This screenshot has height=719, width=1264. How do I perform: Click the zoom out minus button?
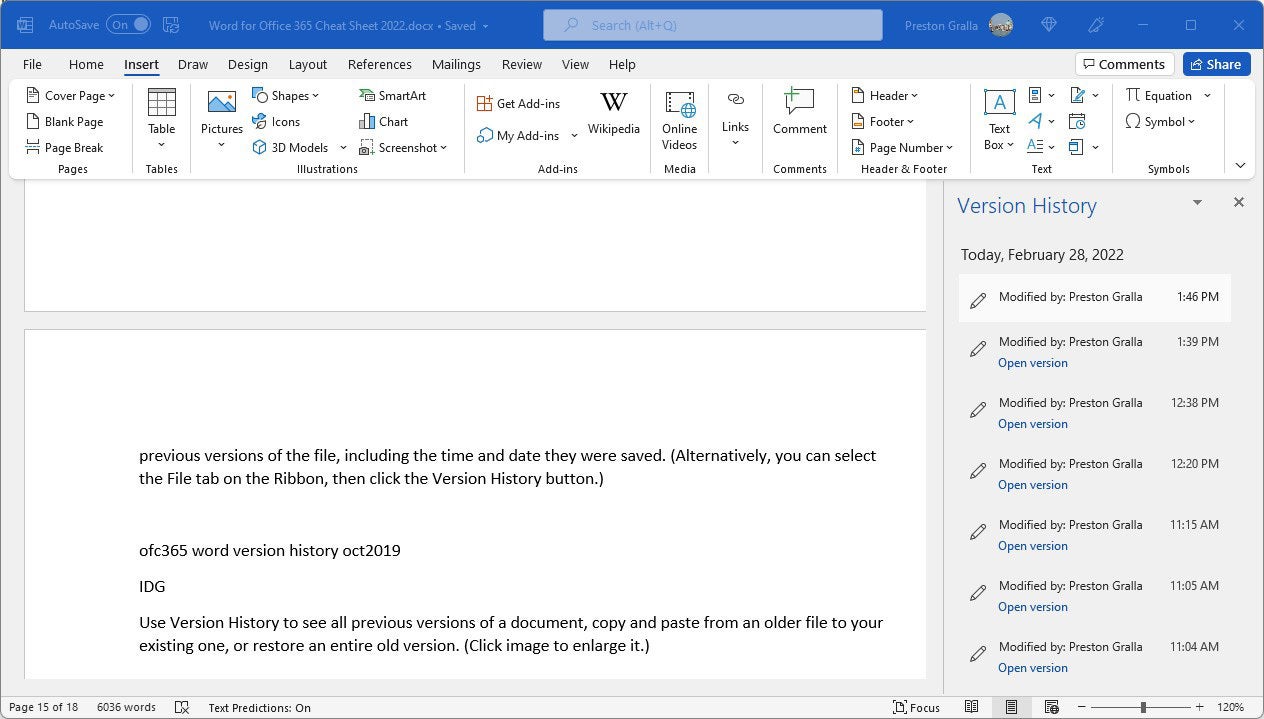1080,707
